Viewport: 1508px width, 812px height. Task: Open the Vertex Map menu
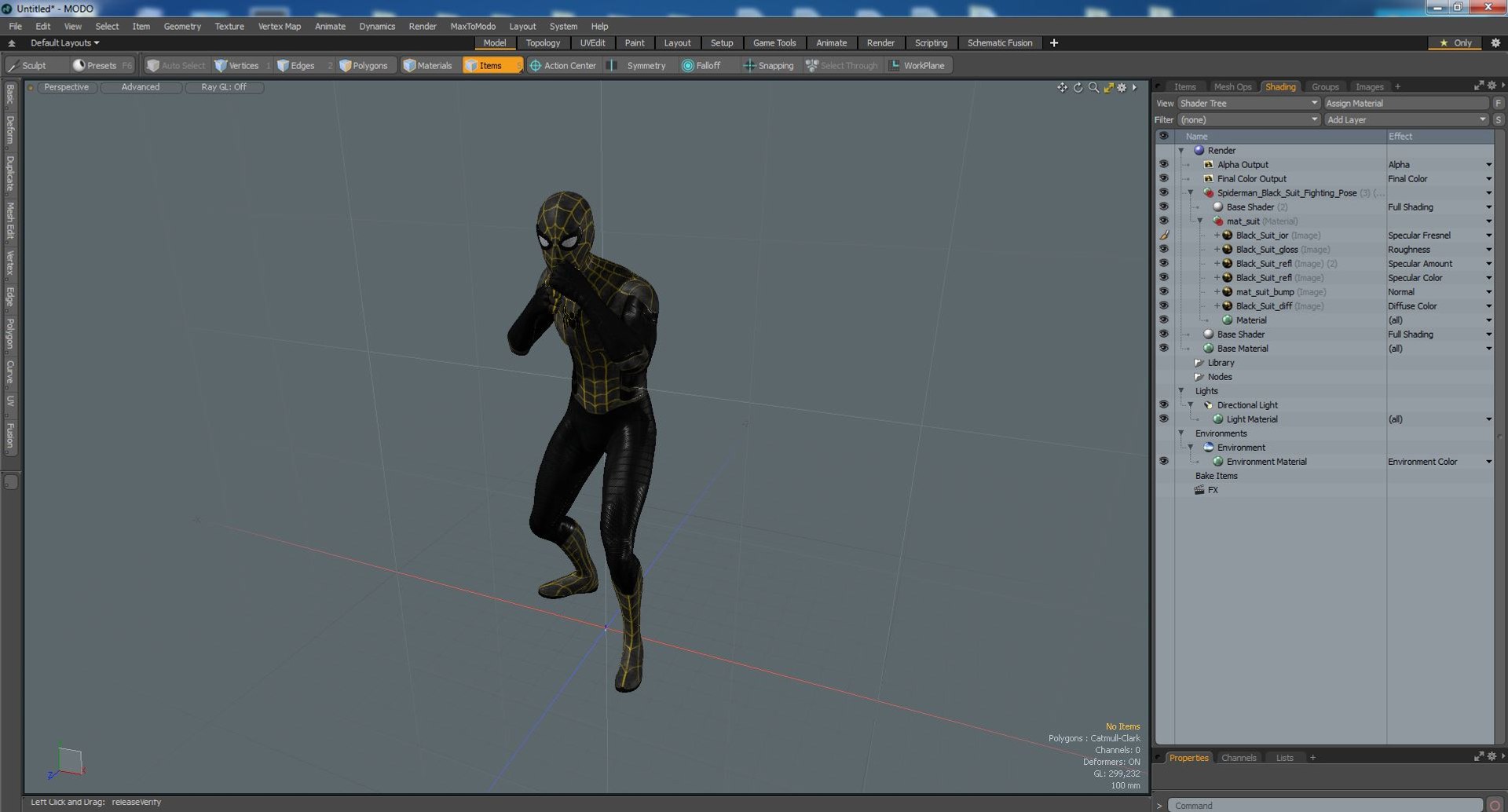pyautogui.click(x=280, y=27)
